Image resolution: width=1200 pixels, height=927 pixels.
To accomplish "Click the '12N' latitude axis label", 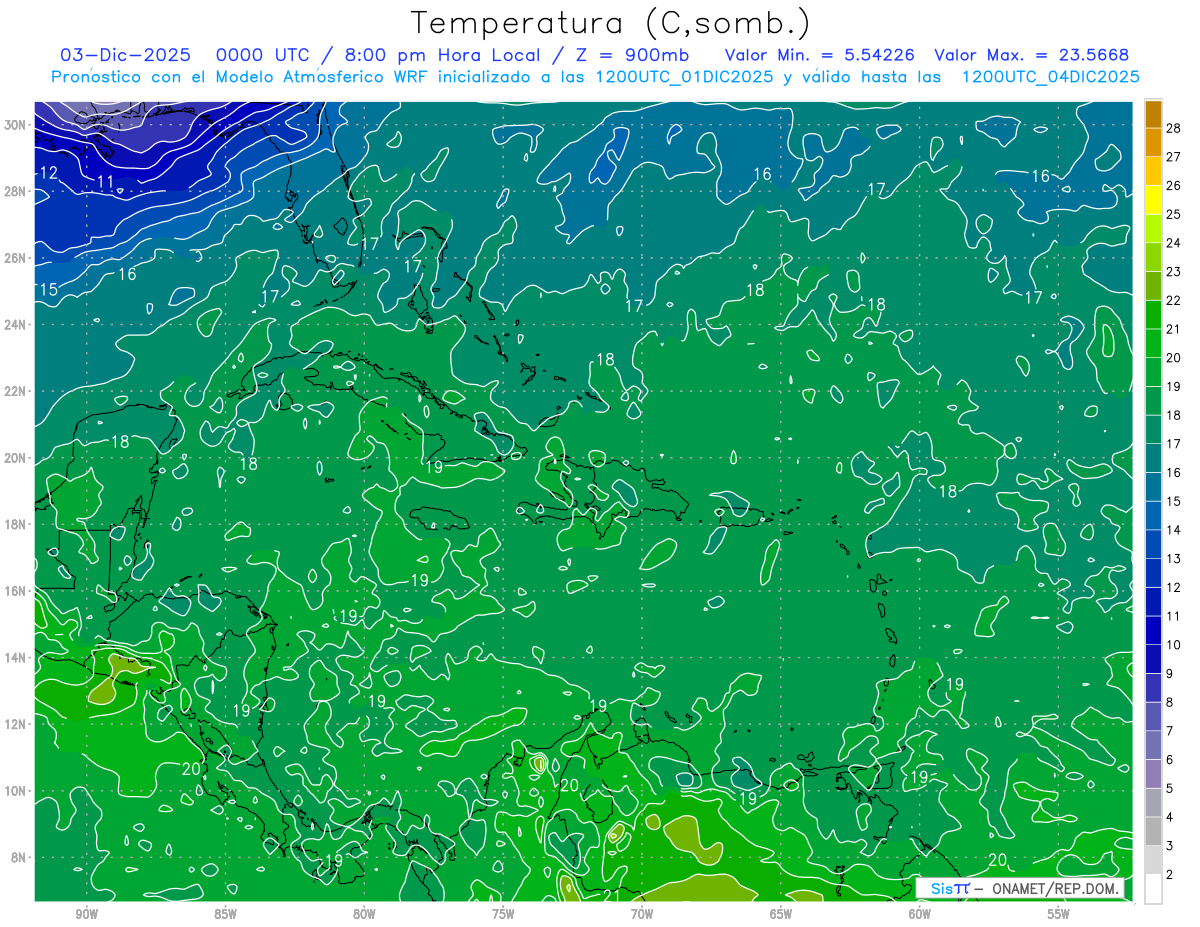I will [x=16, y=724].
